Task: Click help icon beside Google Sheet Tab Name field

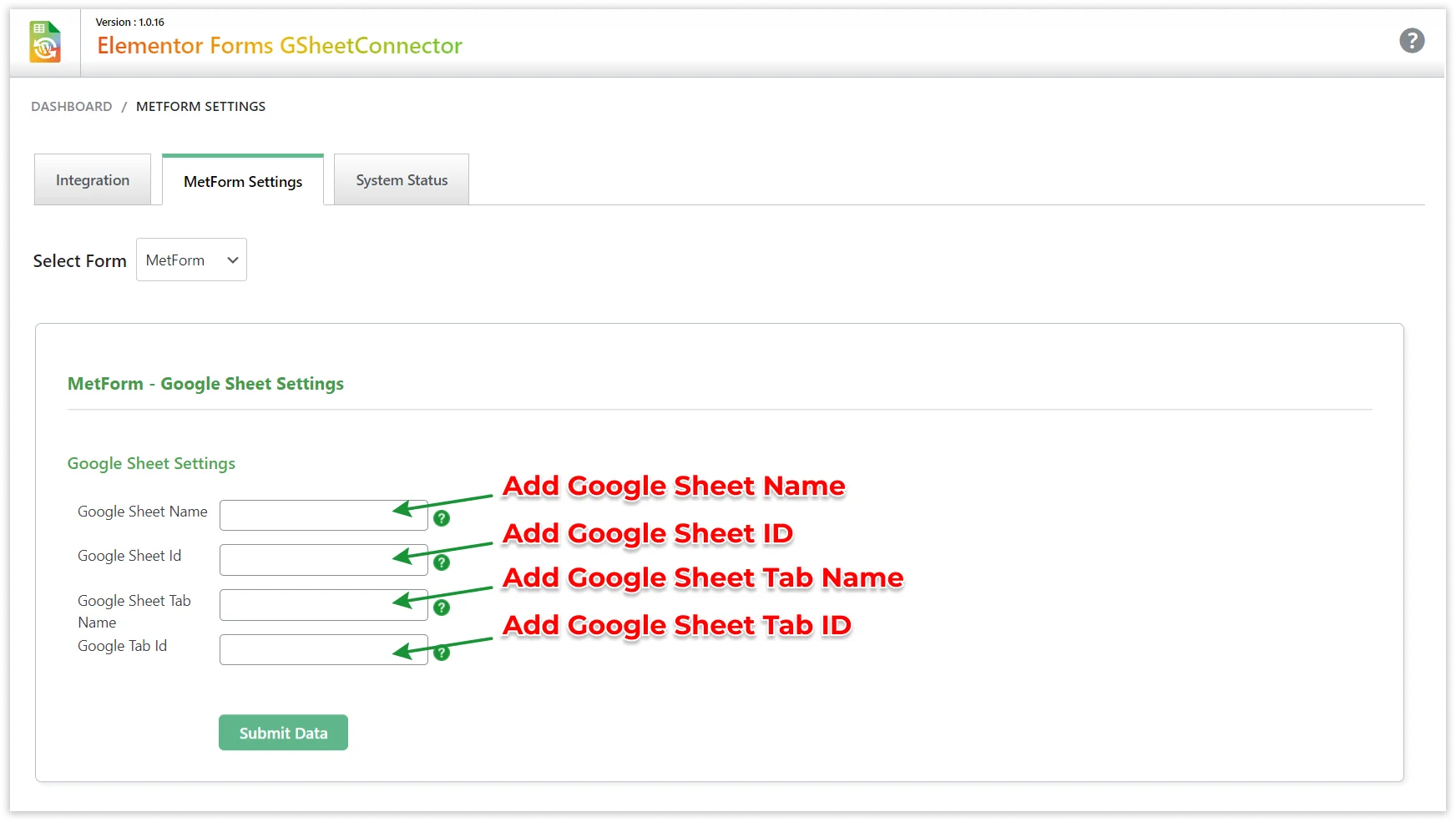Action: (x=442, y=608)
